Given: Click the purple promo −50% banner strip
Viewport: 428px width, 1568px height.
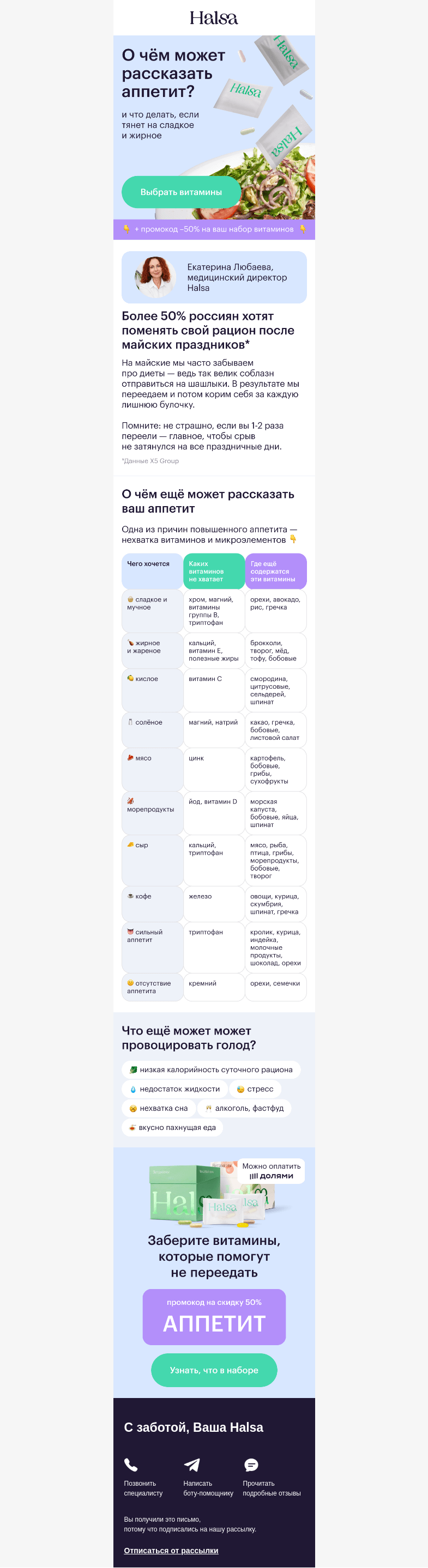Looking at the screenshot, I should 214,229.
